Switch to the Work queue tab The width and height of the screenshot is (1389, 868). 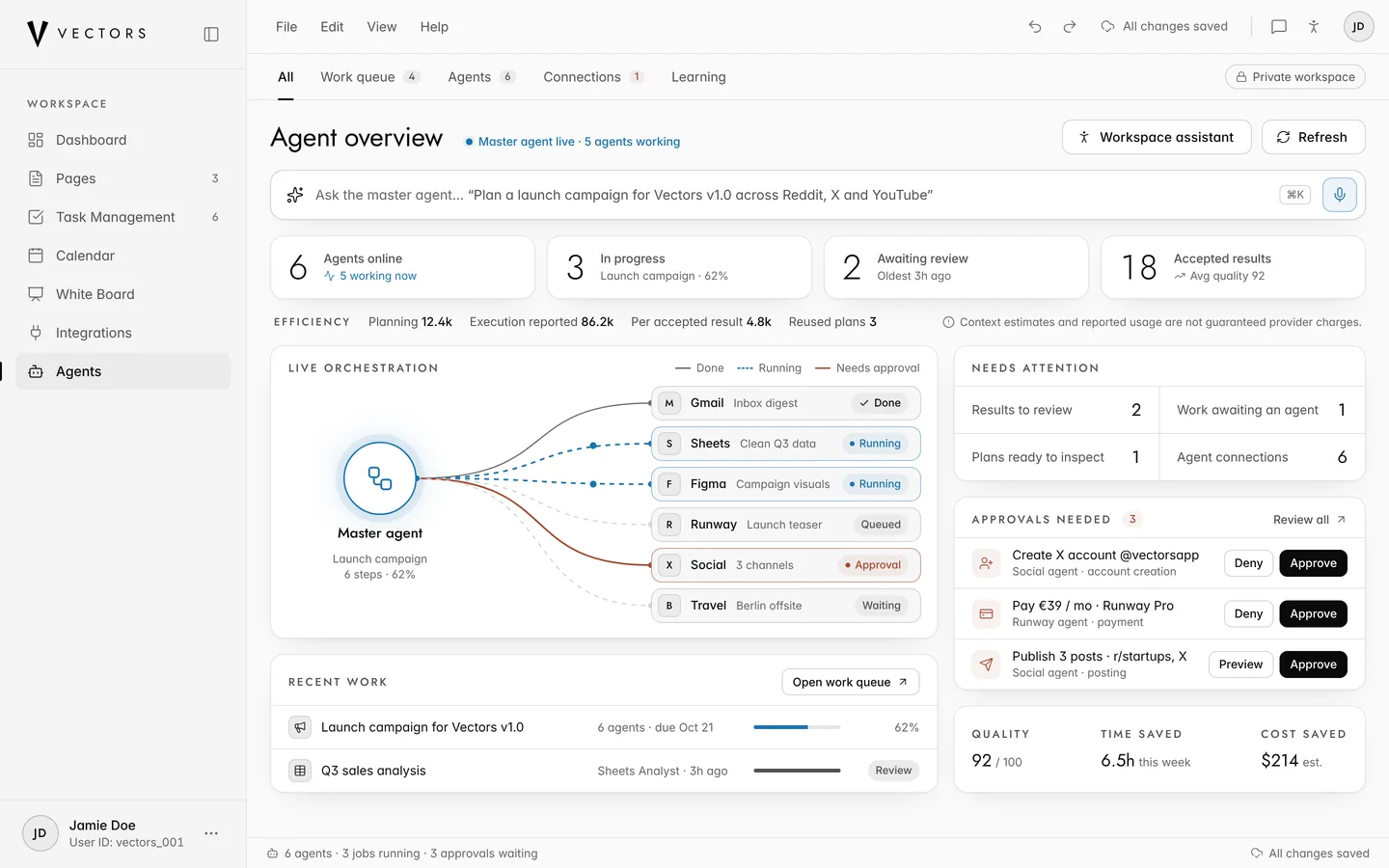[370, 77]
